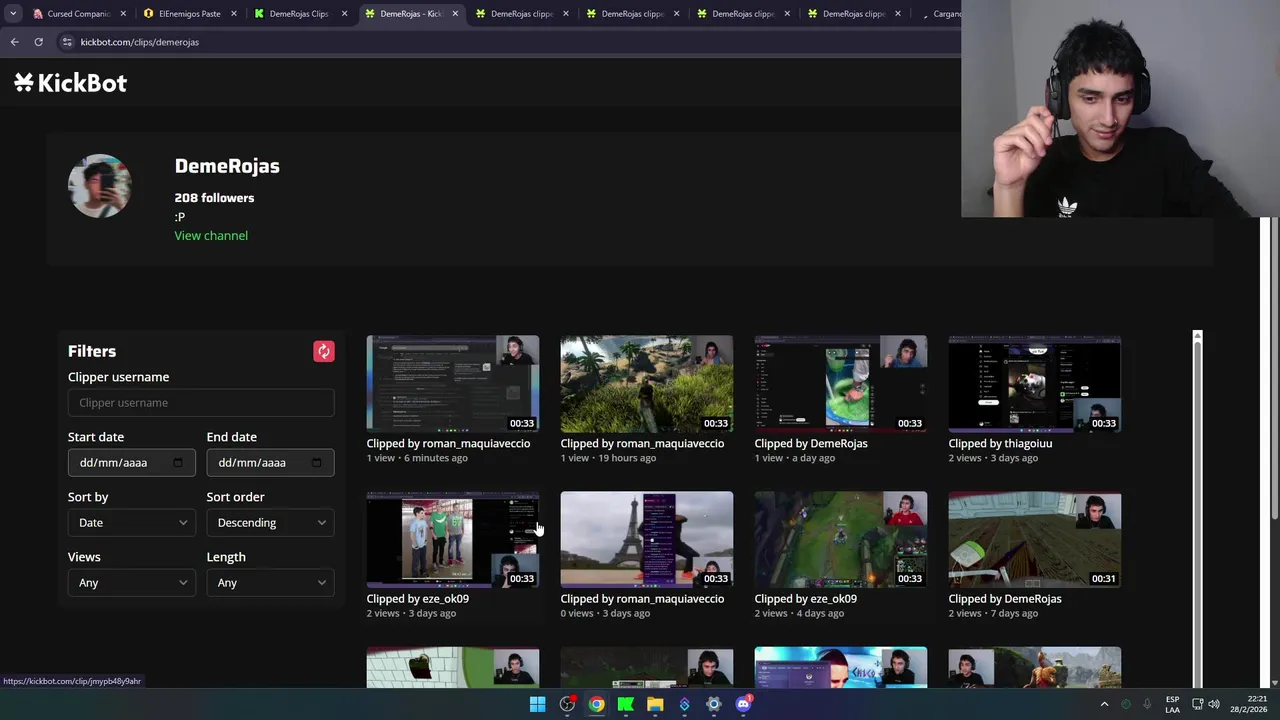The width and height of the screenshot is (1280, 720).
Task: Open Discord from the taskbar
Action: (743, 704)
